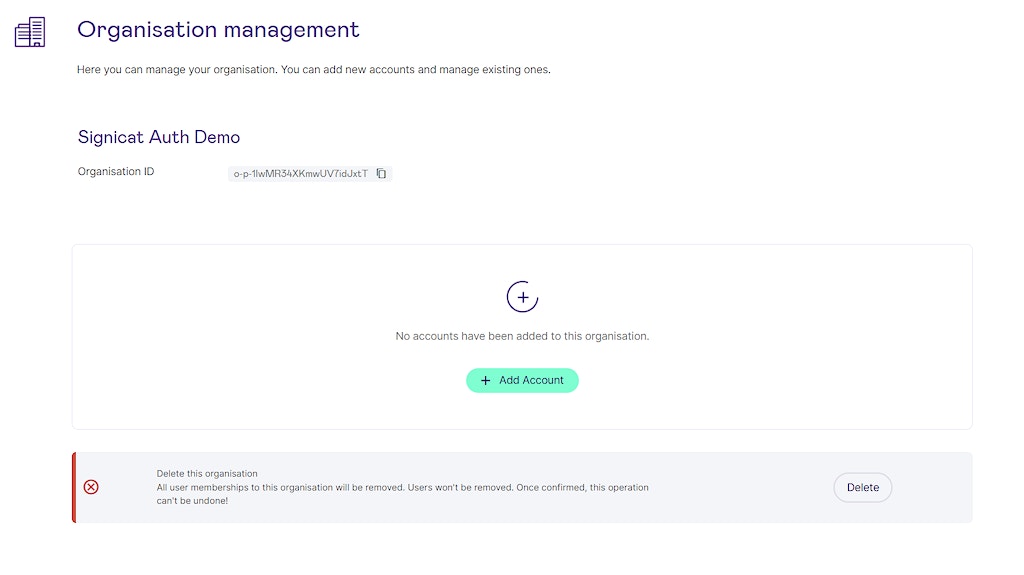This screenshot has width=1024, height=575.
Task: Copy the Organisation ID with the copy icon
Action: point(381,173)
